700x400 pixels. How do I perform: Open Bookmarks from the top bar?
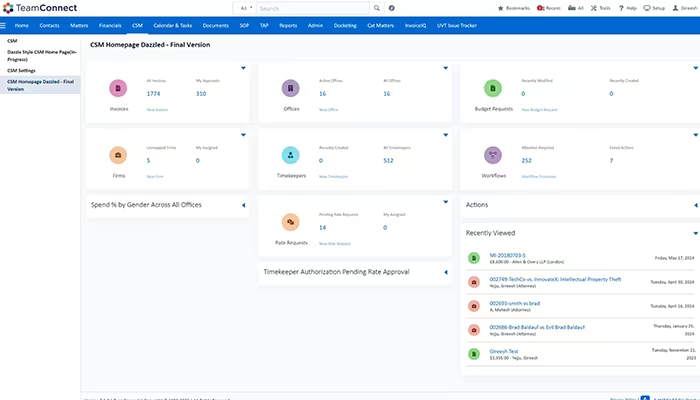(x=514, y=8)
